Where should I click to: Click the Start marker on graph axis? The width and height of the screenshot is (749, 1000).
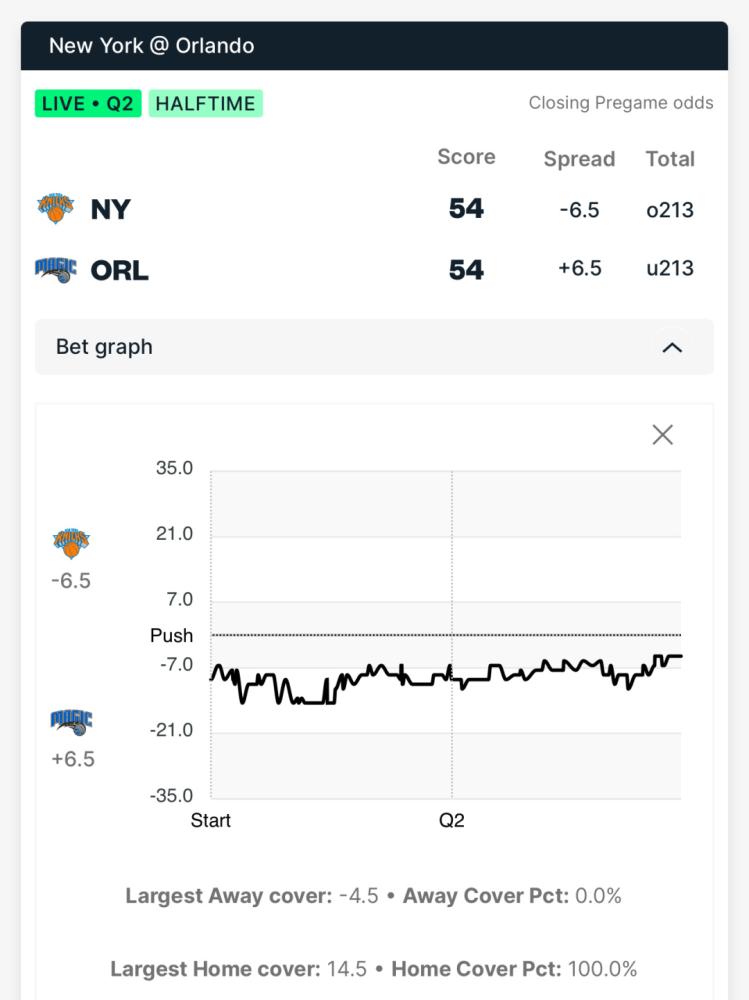[x=211, y=820]
